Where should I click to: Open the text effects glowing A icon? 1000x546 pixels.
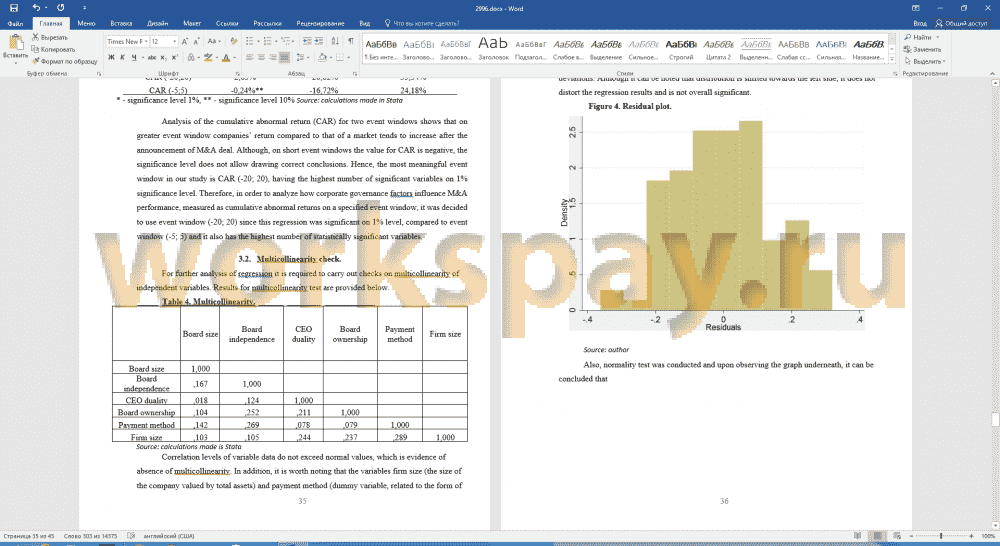[x=191, y=57]
